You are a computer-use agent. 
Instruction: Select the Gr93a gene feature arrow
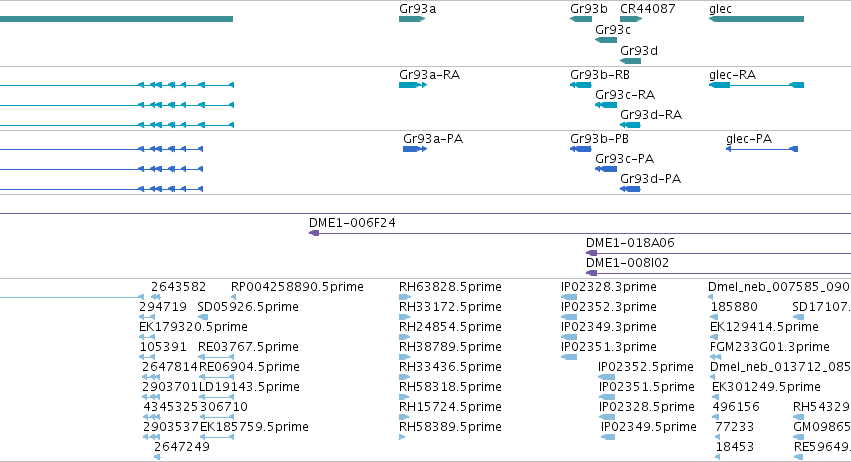point(412,19)
